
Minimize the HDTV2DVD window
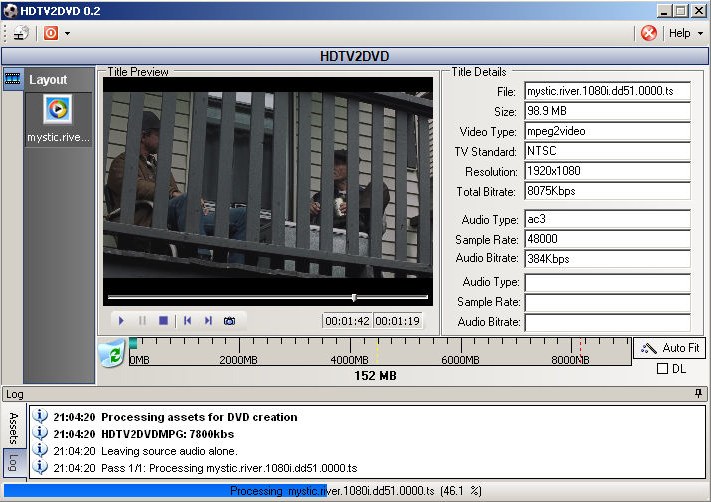(665, 11)
